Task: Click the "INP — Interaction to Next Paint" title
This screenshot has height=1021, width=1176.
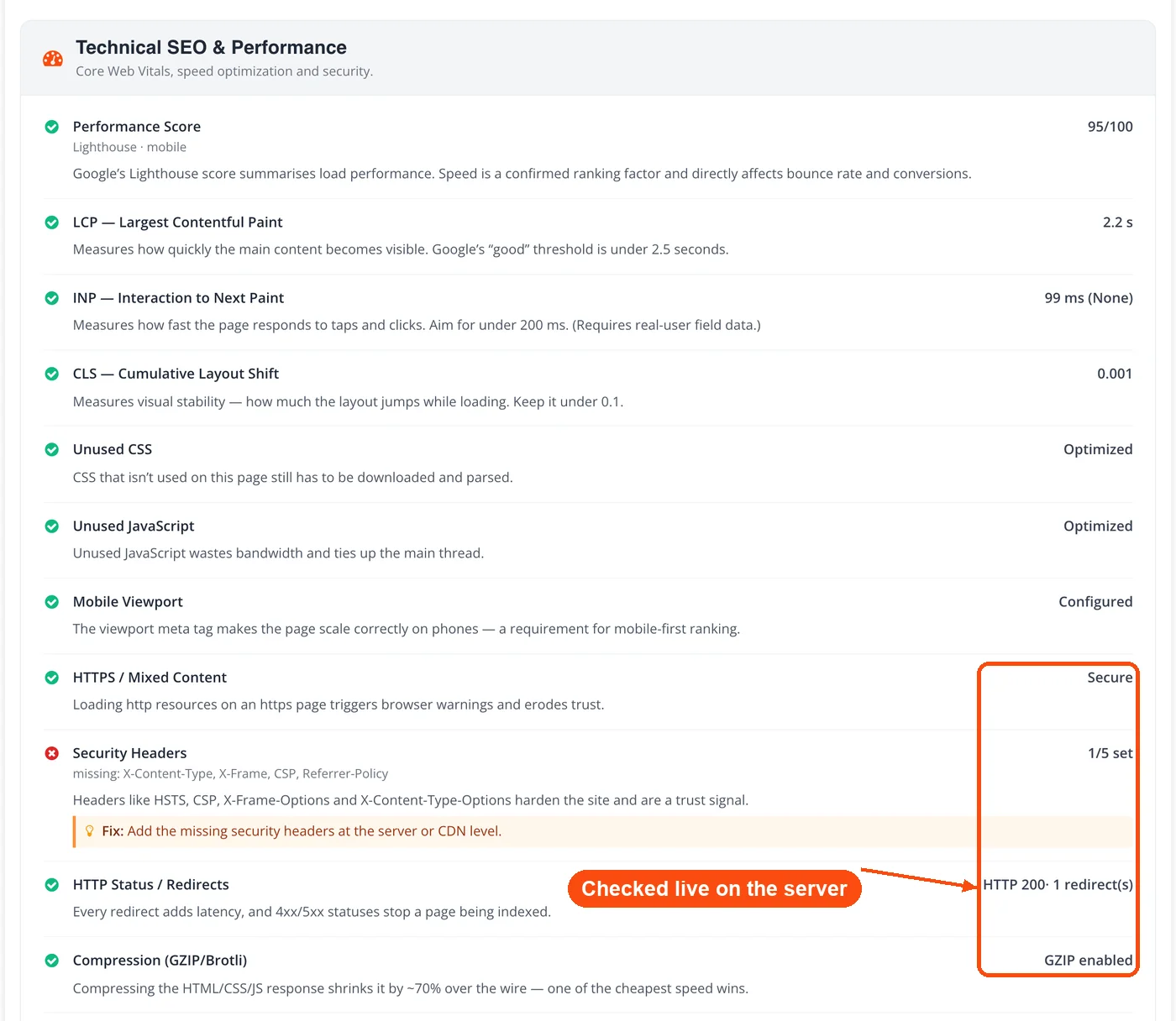Action: 178,298
